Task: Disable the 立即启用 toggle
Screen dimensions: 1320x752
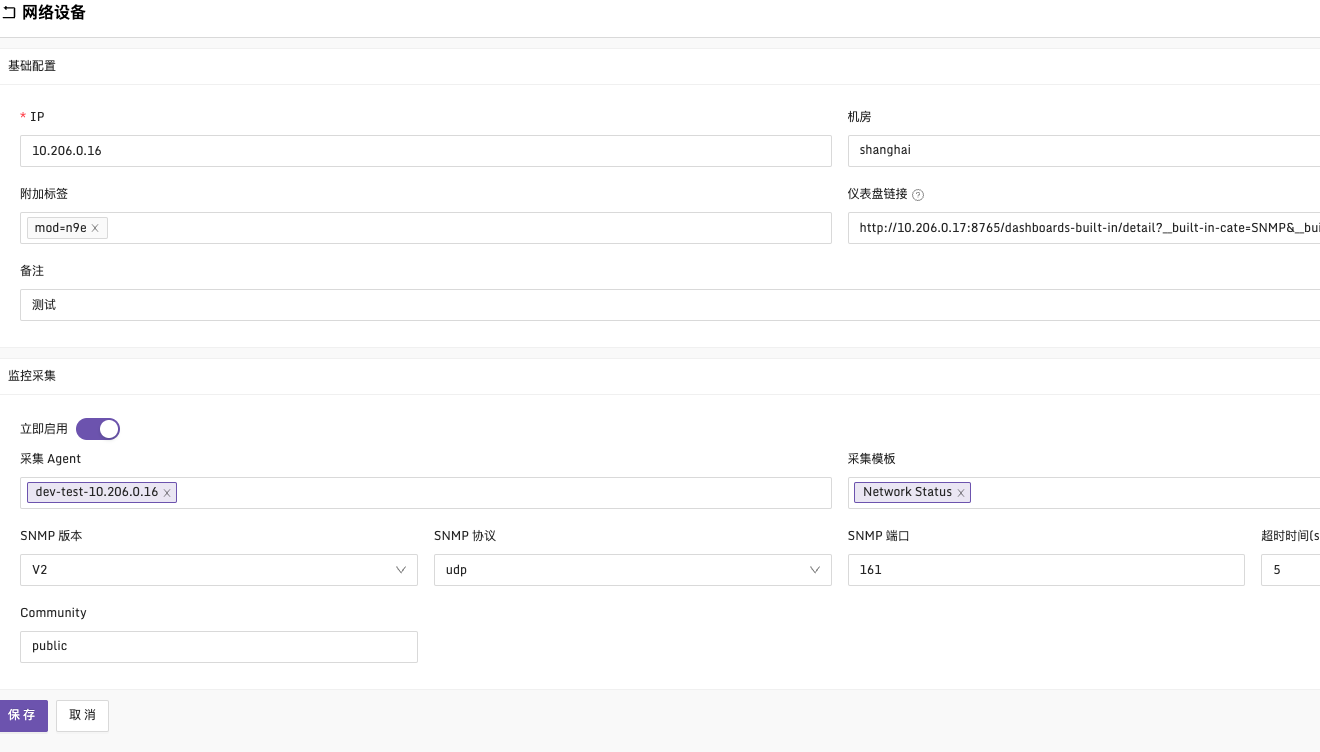Action: tap(98, 428)
